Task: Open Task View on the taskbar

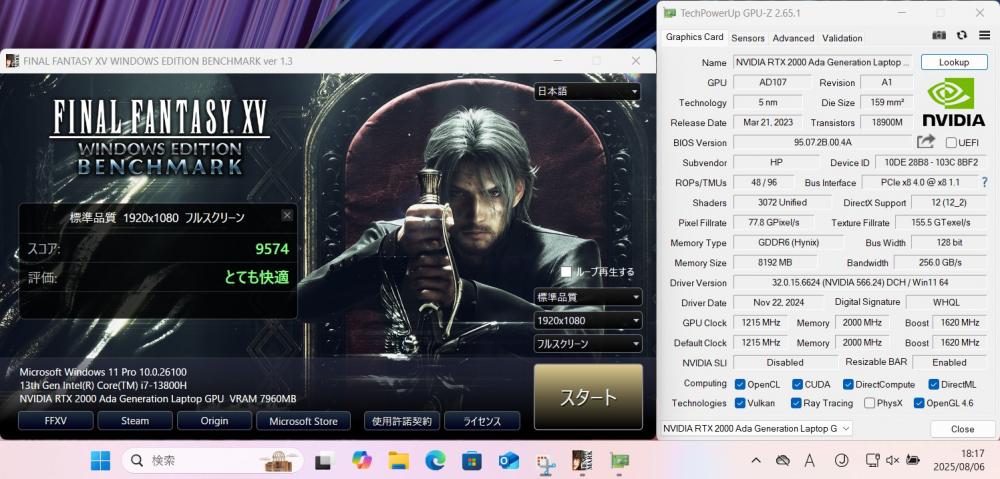Action: tap(325, 460)
